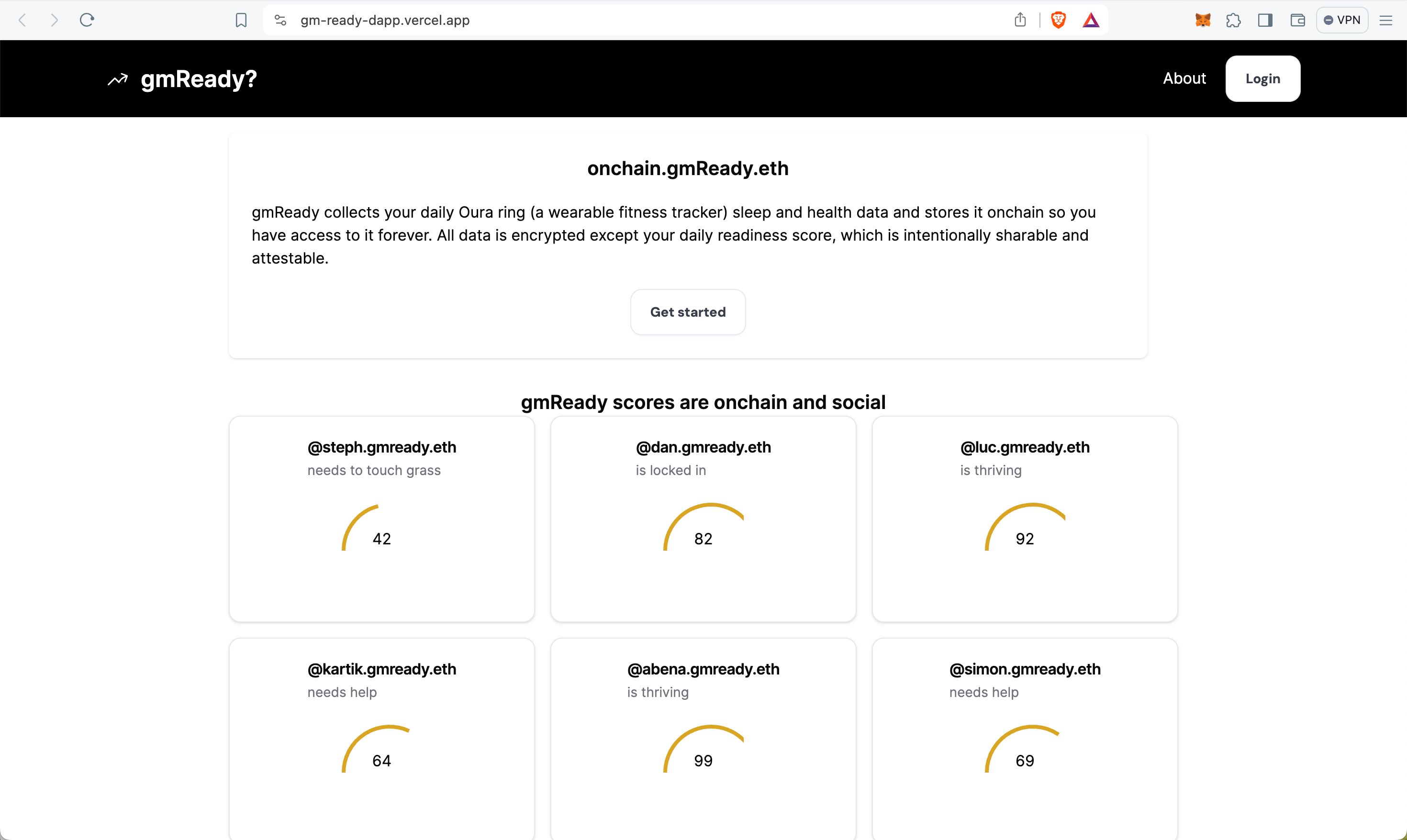This screenshot has width=1407, height=840.
Task: Click the About menu item
Action: pyautogui.click(x=1183, y=78)
